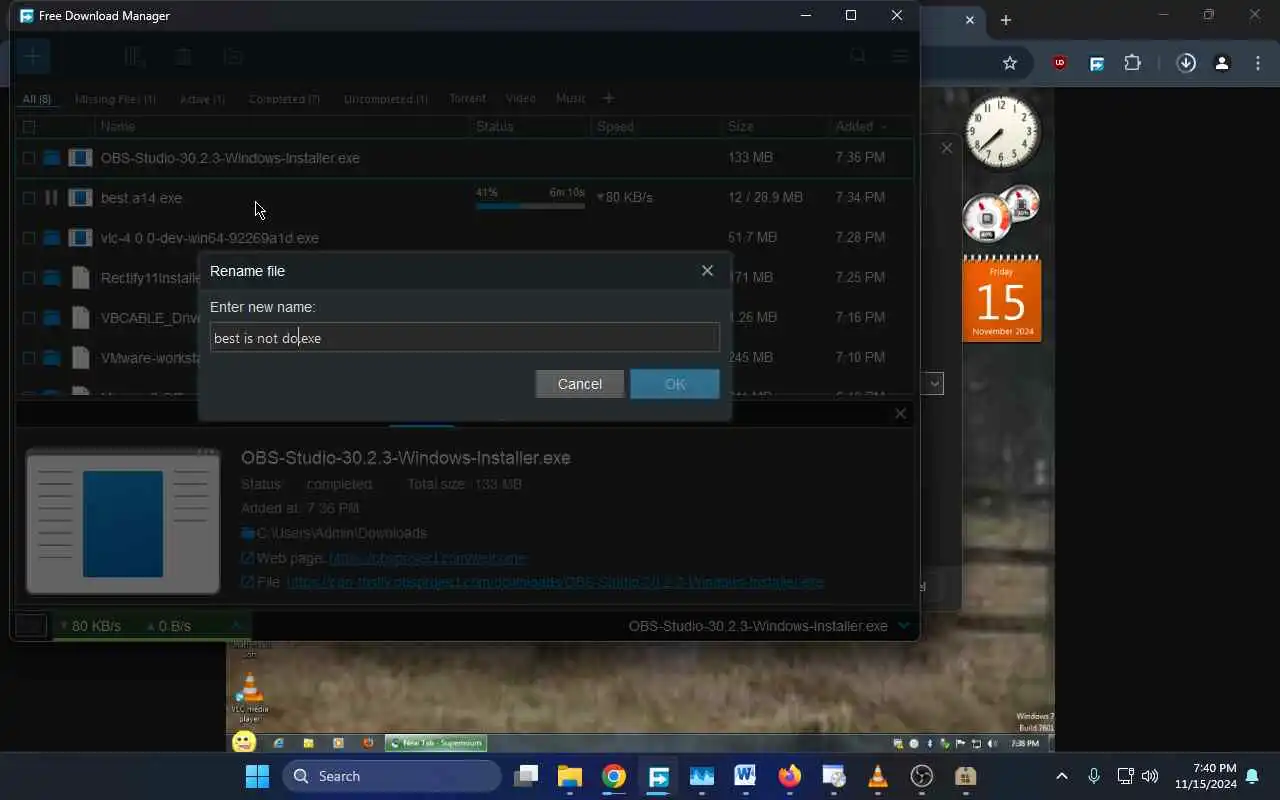Open a new Chrome tab
1280x800 pixels.
point(1006,20)
